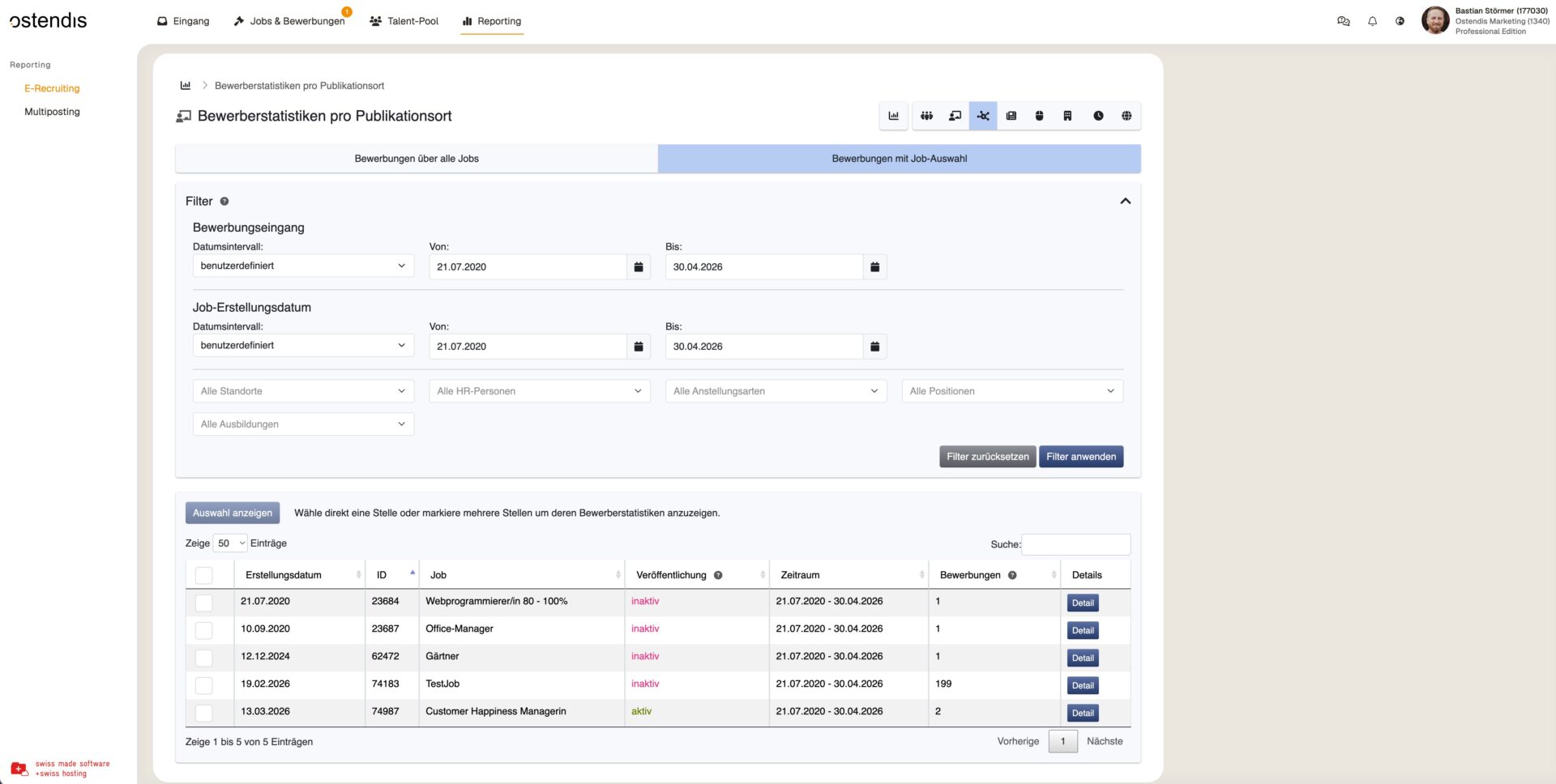This screenshot has height=784, width=1556.
Task: Click Detail button for the Gärtner job
Action: [x=1083, y=658]
